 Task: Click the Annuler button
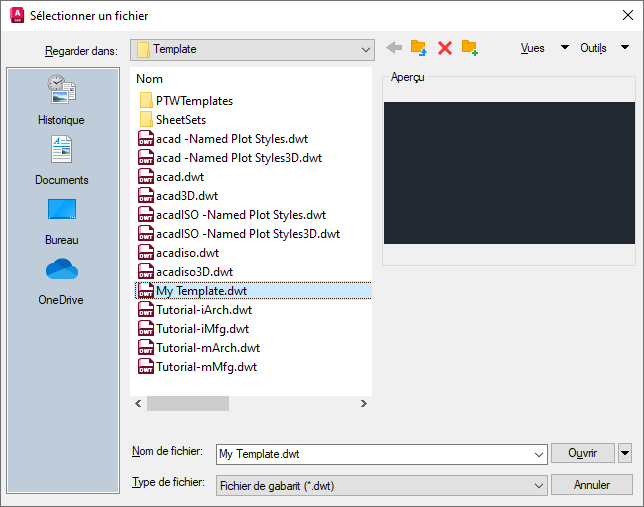point(591,485)
